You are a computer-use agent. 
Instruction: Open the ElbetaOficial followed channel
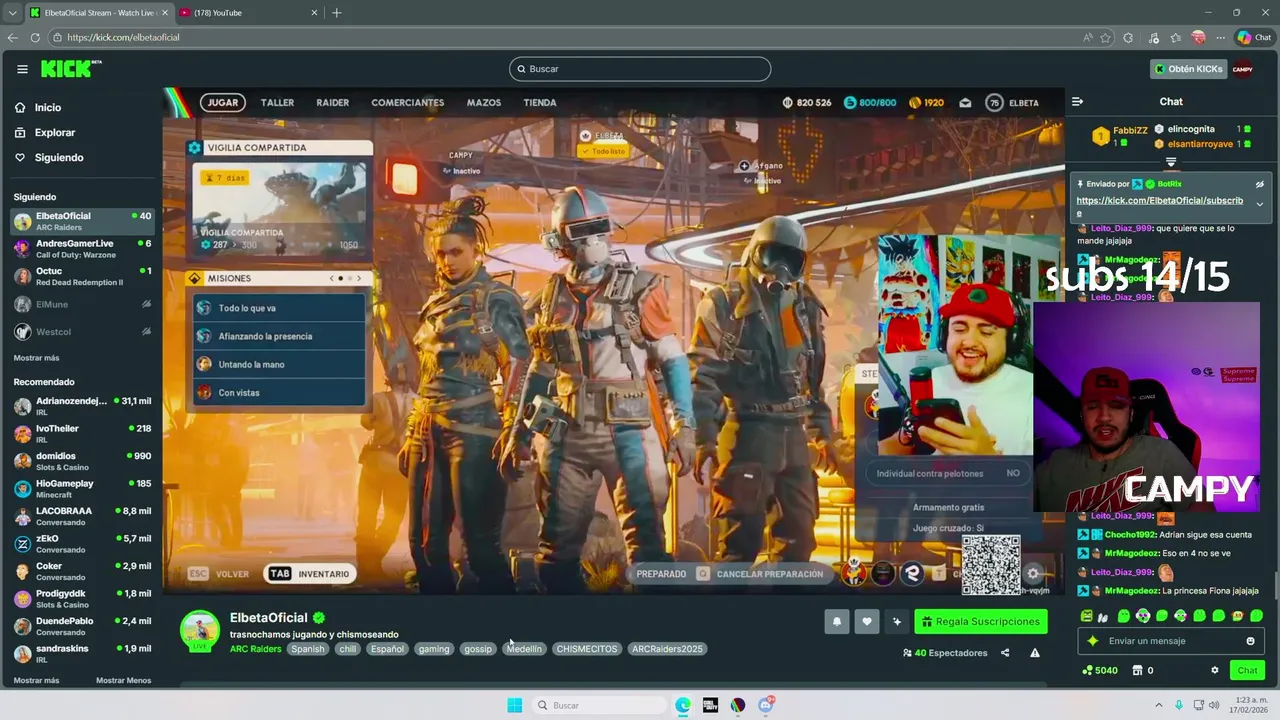(82, 221)
